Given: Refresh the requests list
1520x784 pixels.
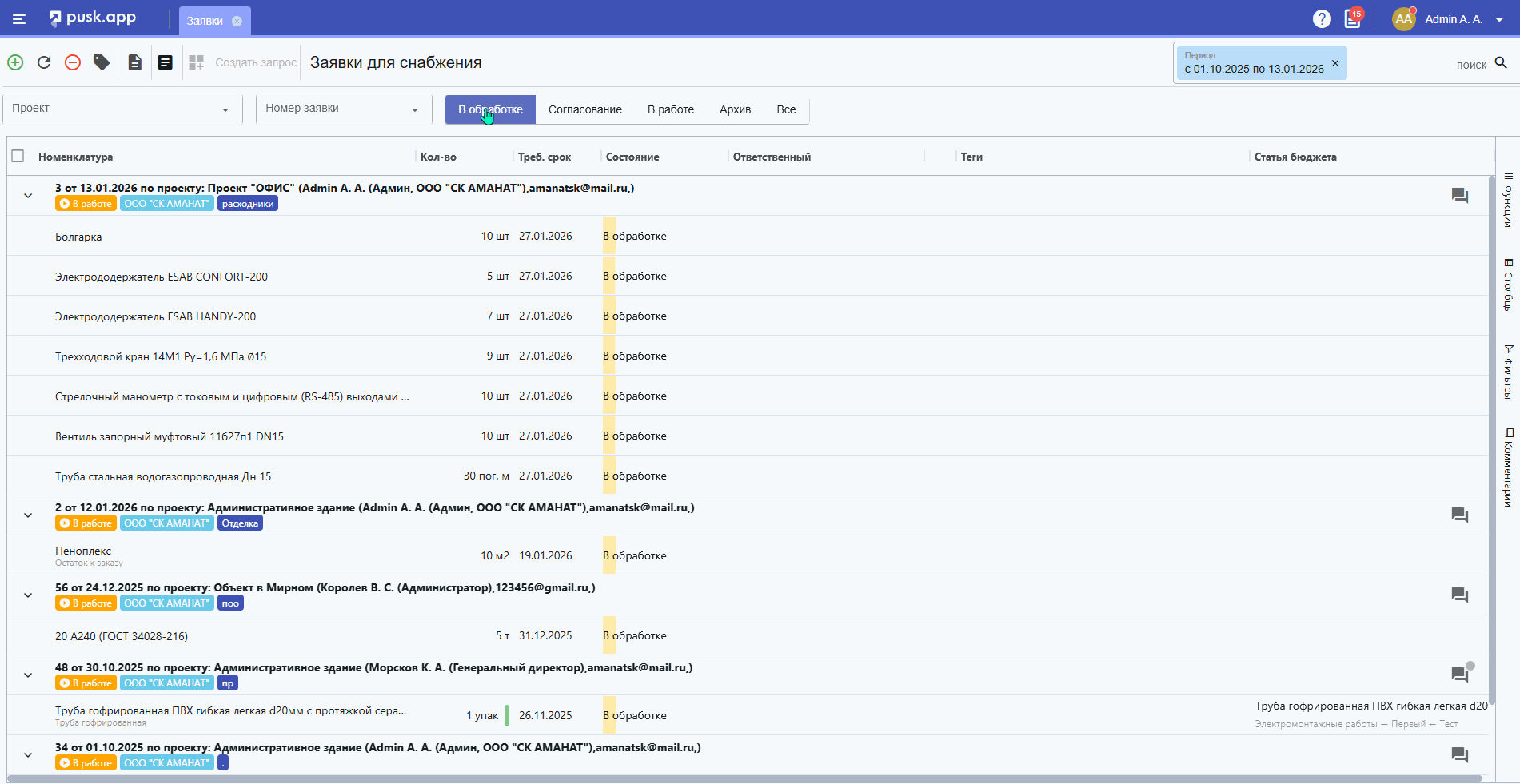Looking at the screenshot, I should pyautogui.click(x=44, y=62).
